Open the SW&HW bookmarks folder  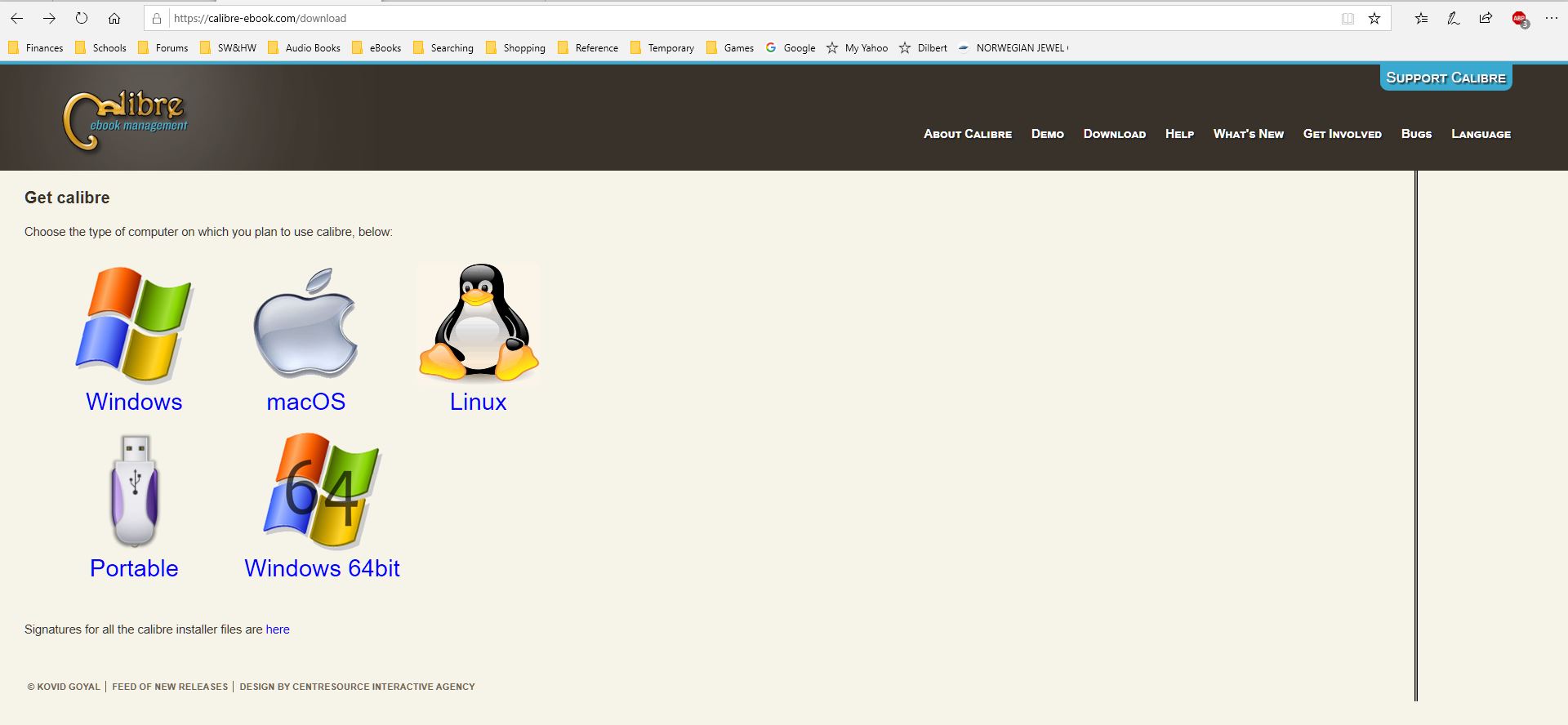click(x=228, y=48)
